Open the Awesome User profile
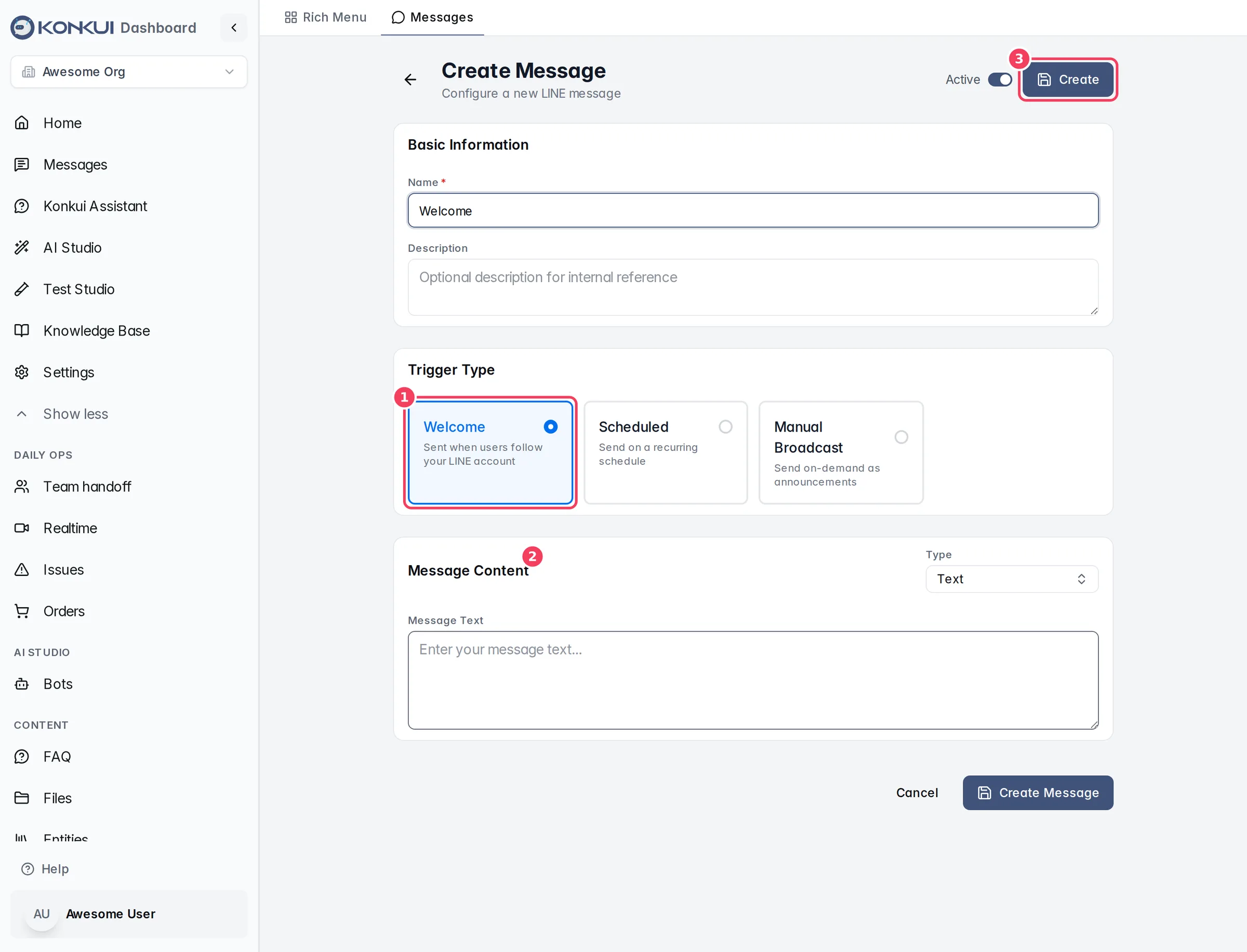 pos(129,914)
